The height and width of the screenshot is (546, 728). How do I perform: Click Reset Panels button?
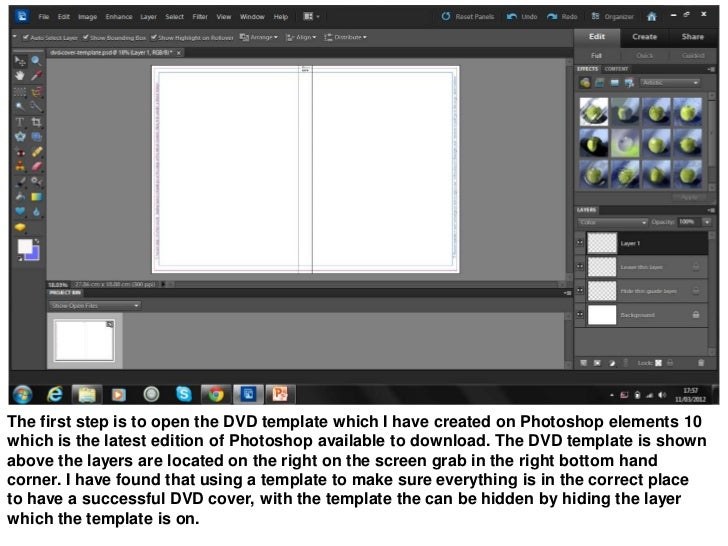point(468,17)
